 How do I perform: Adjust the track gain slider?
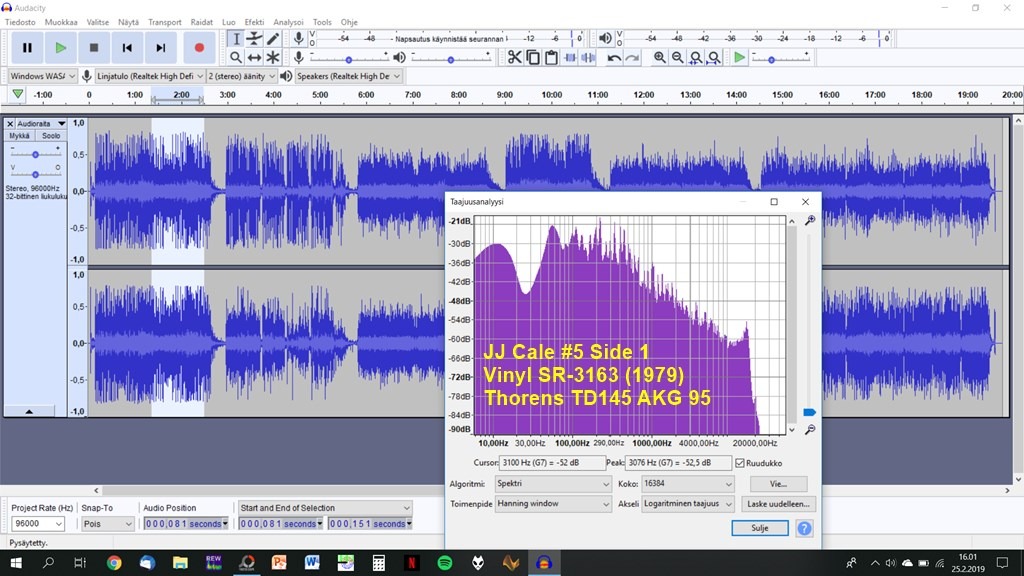(35, 154)
